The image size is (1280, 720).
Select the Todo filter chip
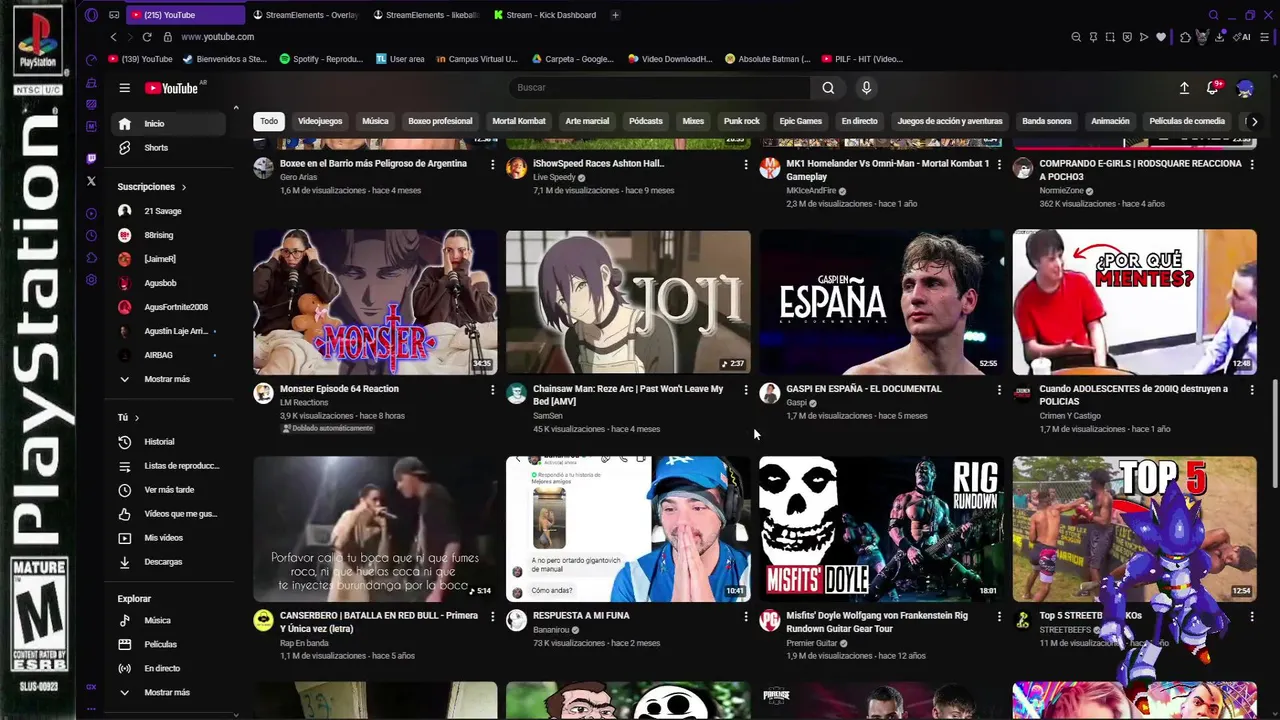click(269, 121)
